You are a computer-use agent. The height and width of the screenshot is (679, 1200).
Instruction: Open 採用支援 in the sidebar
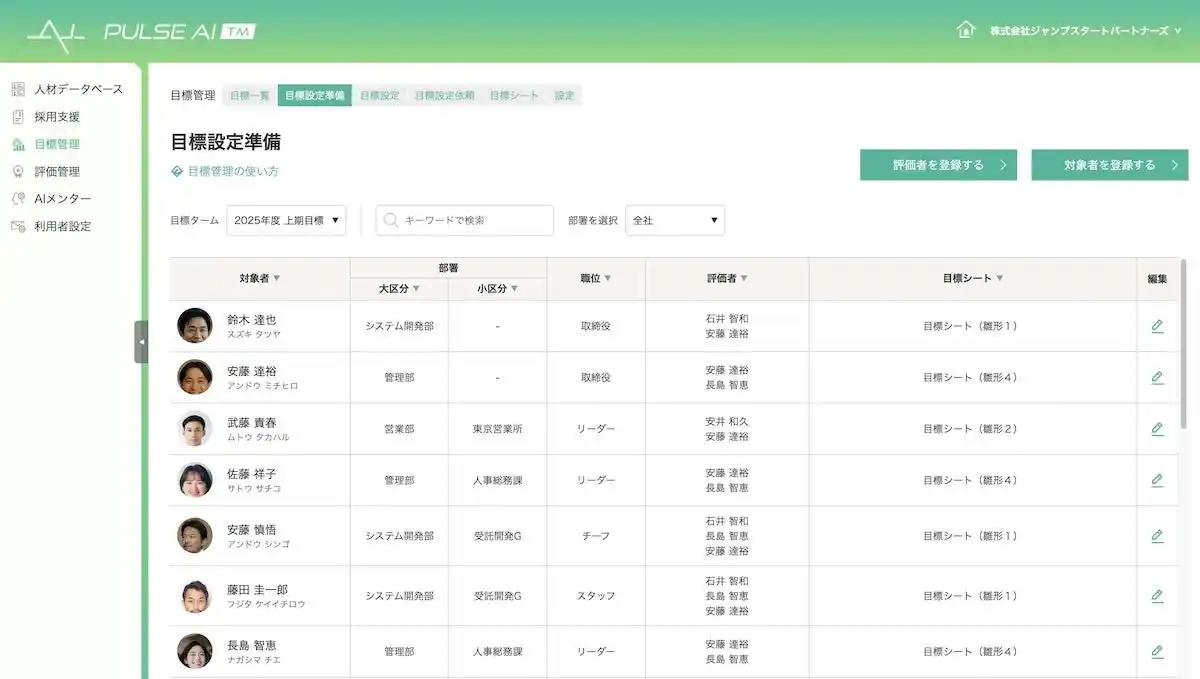click(57, 117)
